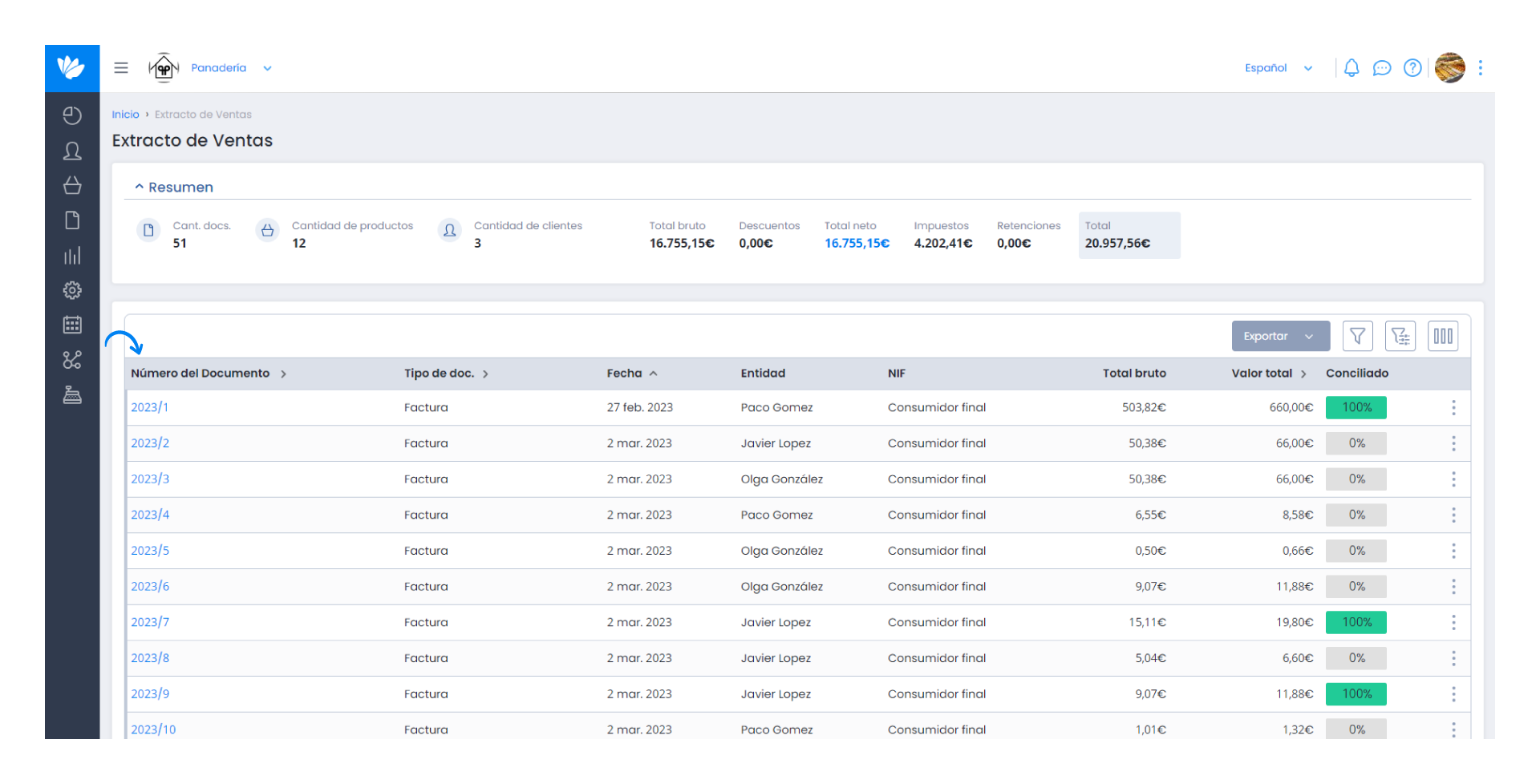This screenshot has width=1540, height=784.
Task: Click the 0% conciliado bar for 2023/2
Action: (1356, 443)
